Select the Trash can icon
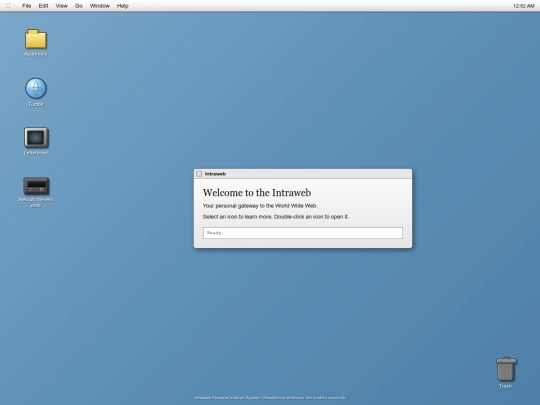 click(x=506, y=369)
